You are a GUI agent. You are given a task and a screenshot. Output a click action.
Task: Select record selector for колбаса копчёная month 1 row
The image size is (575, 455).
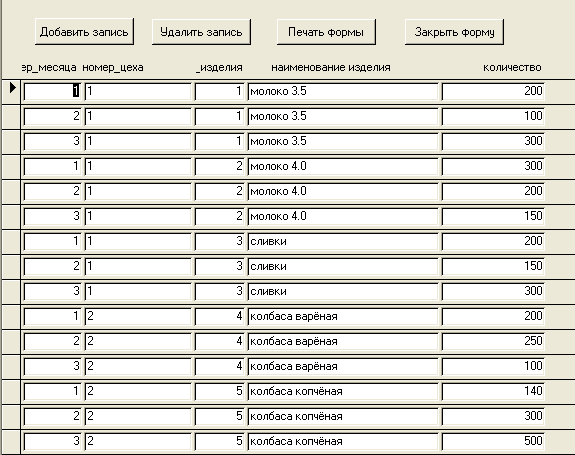tap(11, 392)
